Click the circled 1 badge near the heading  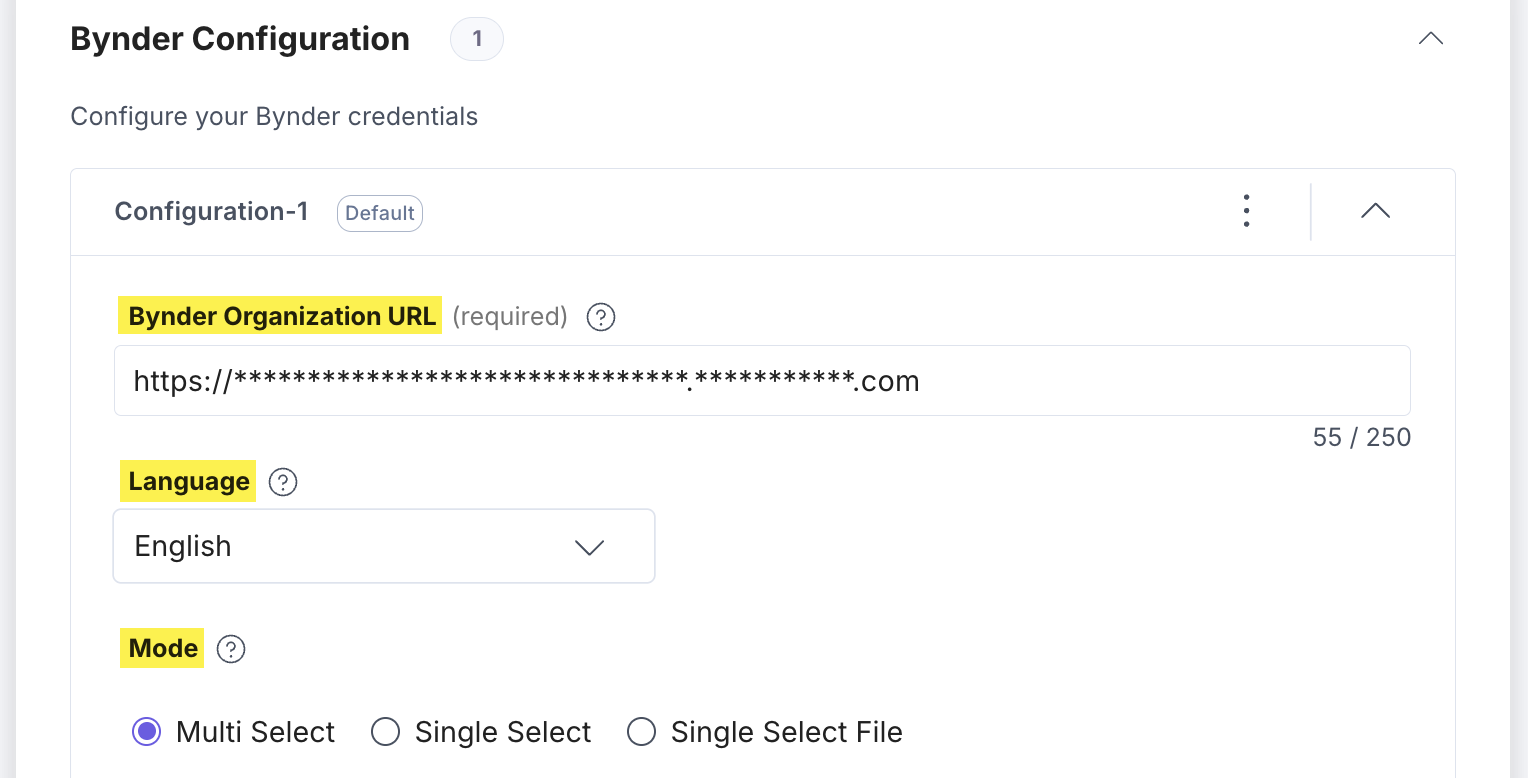tap(477, 39)
